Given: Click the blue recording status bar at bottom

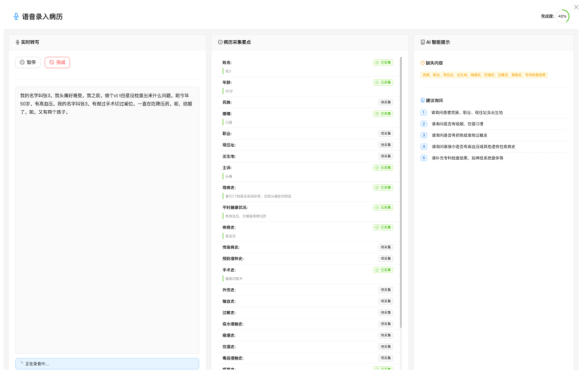Looking at the screenshot, I should (107, 364).
